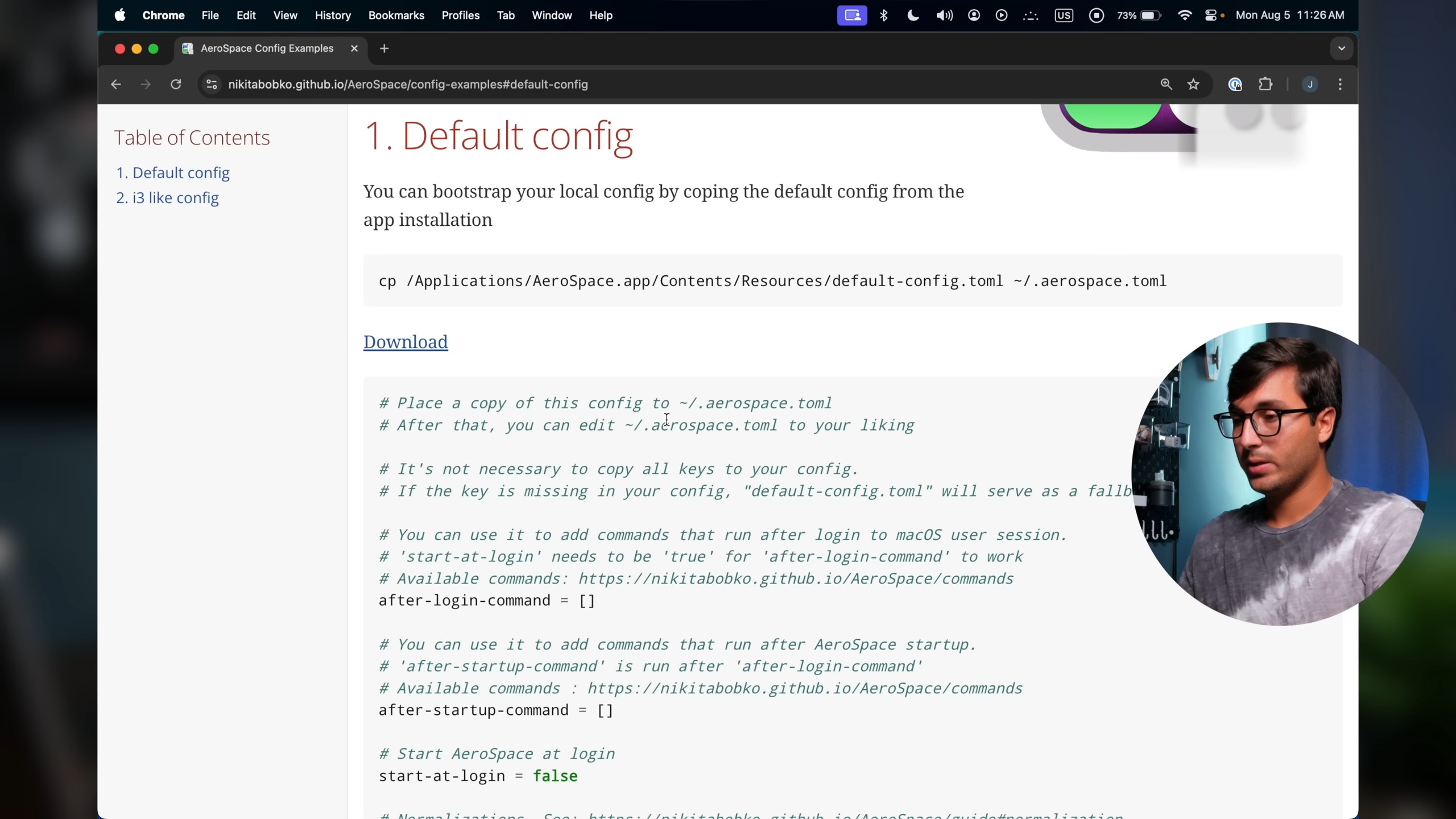Click the browser reload page icon
This screenshot has height=819, width=1456.
176,84
